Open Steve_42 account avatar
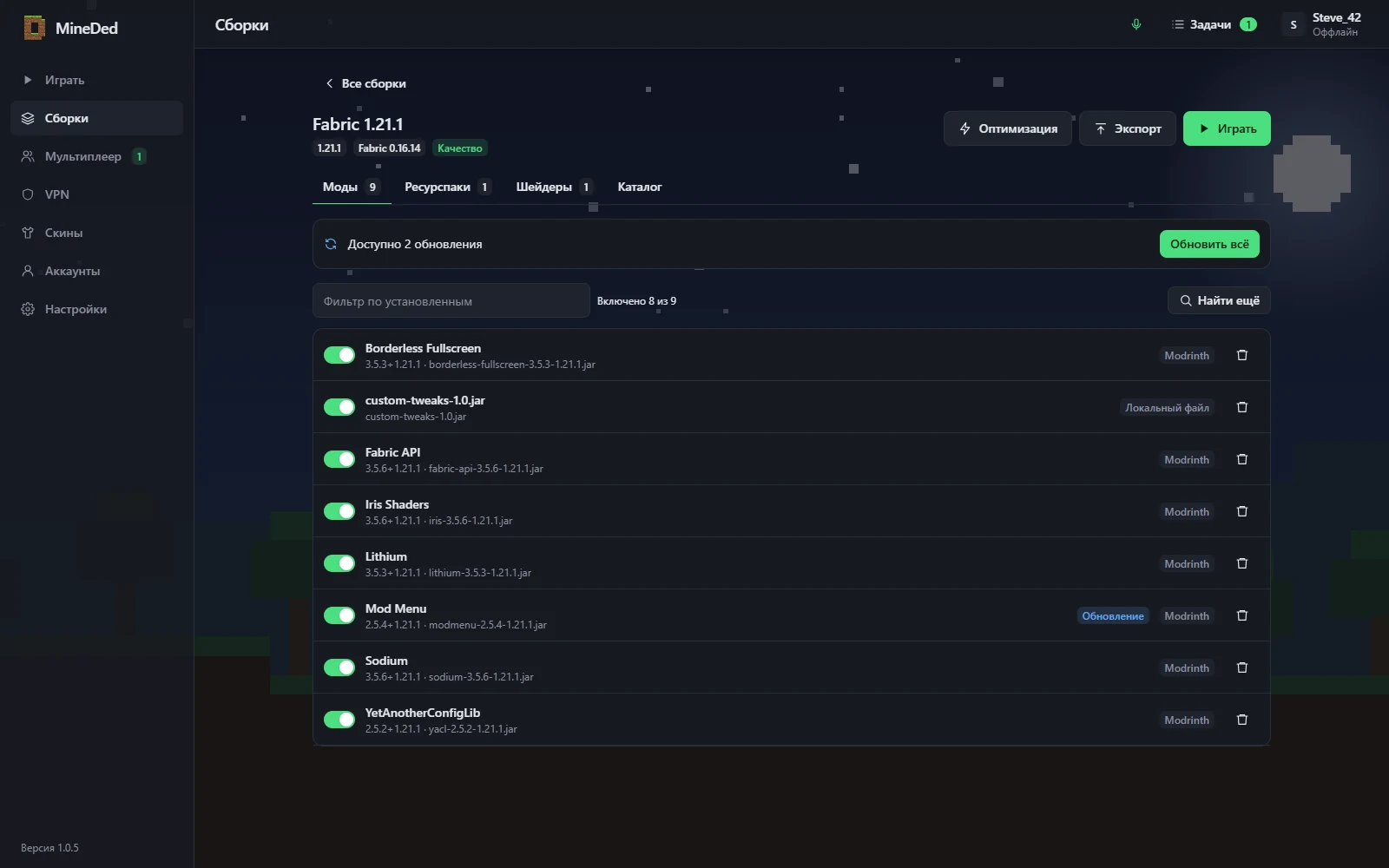The height and width of the screenshot is (868, 1389). click(x=1294, y=24)
